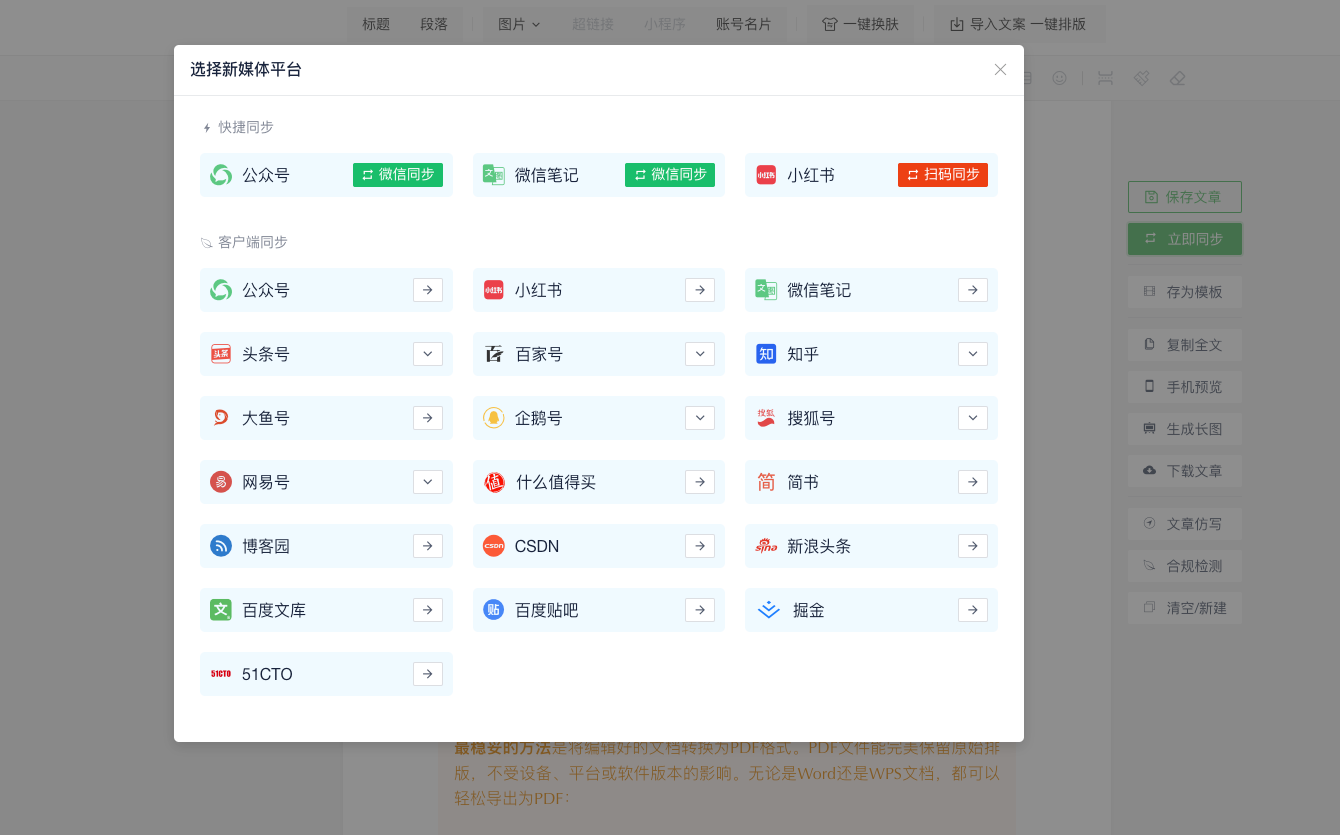Click the arrow button for 百度文库
Viewport: 1340px width, 835px height.
click(x=428, y=610)
